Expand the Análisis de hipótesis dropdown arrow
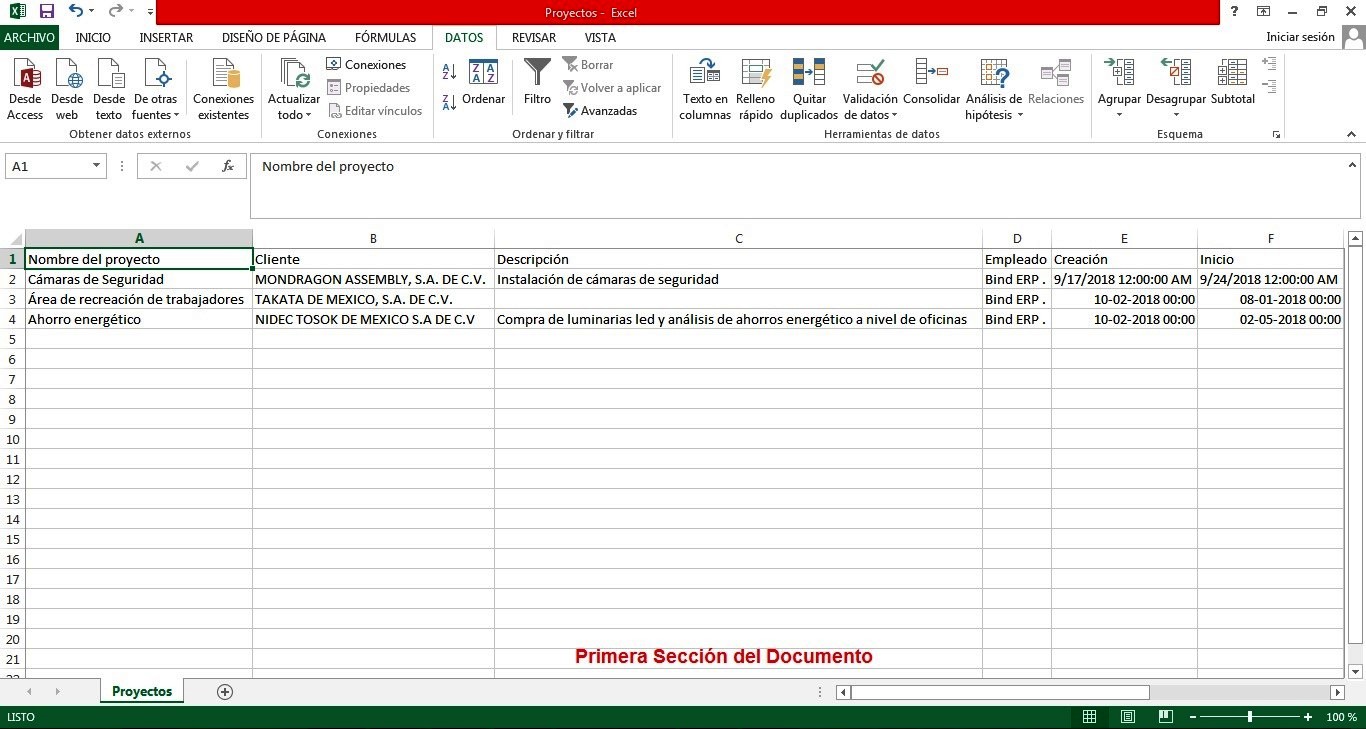The image size is (1366, 729). pyautogui.click(x=1020, y=116)
